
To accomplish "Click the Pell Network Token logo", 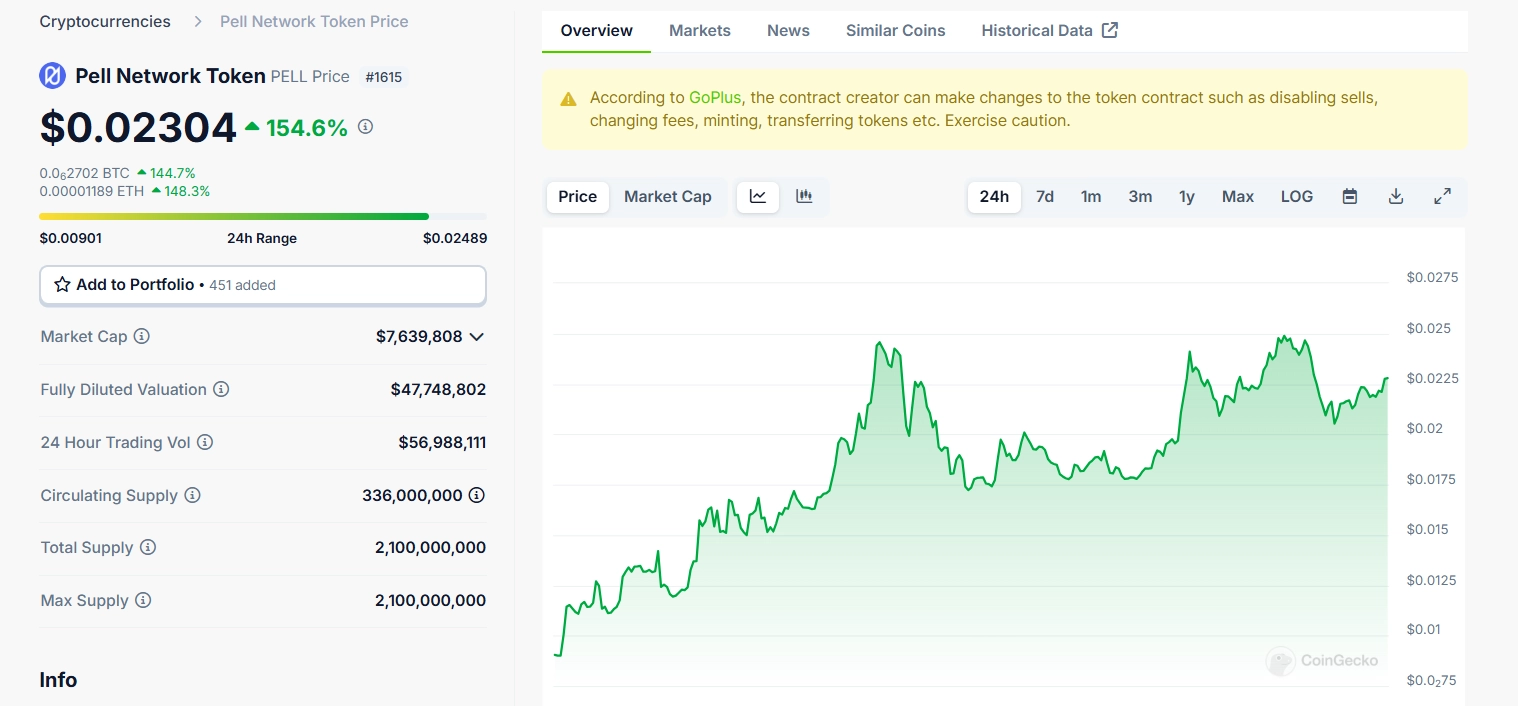I will pos(52,75).
